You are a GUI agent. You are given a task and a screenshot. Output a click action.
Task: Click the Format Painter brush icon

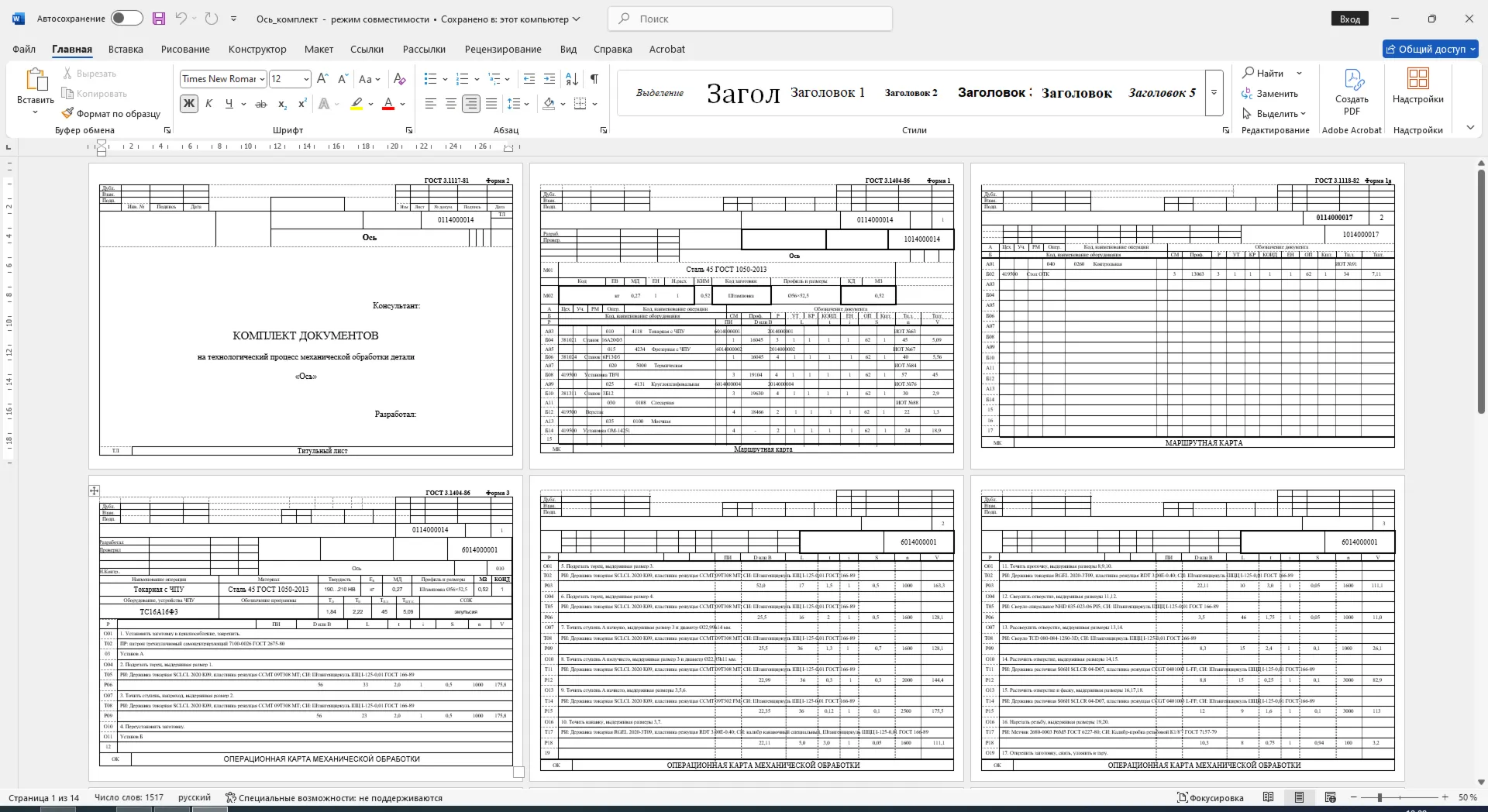tap(68, 113)
